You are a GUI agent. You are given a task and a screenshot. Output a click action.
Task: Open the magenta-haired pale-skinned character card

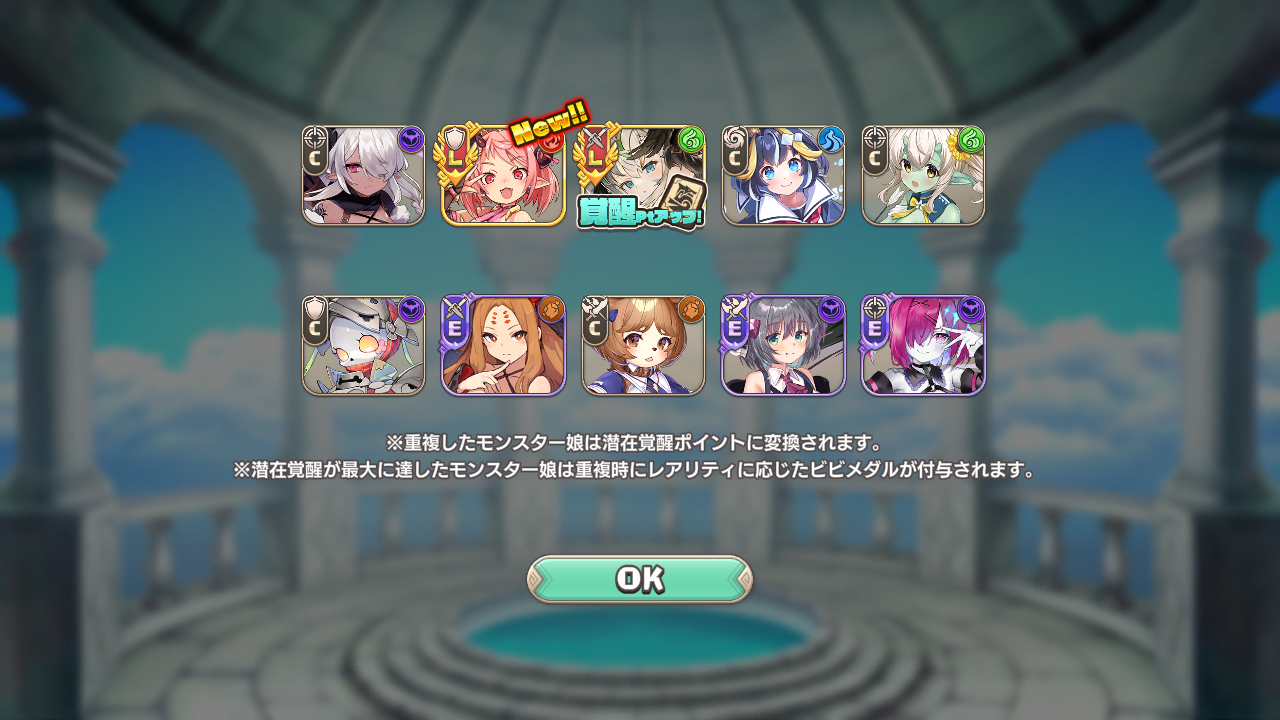tap(924, 345)
